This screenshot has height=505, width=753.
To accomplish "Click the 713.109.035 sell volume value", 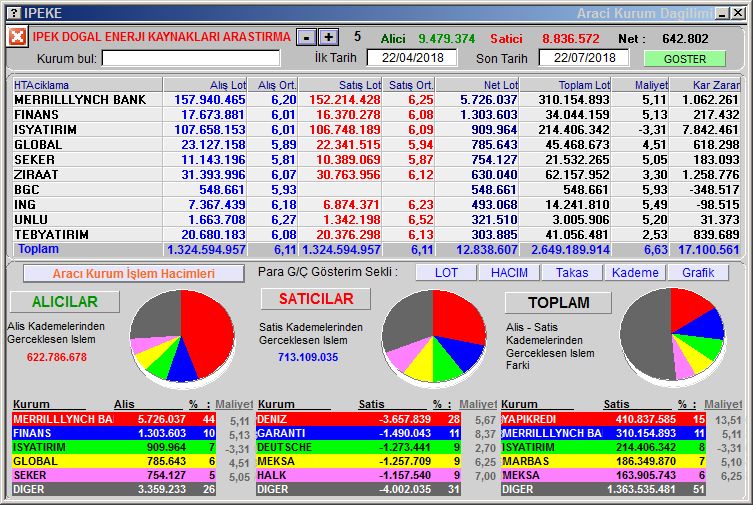I will click(x=308, y=357).
